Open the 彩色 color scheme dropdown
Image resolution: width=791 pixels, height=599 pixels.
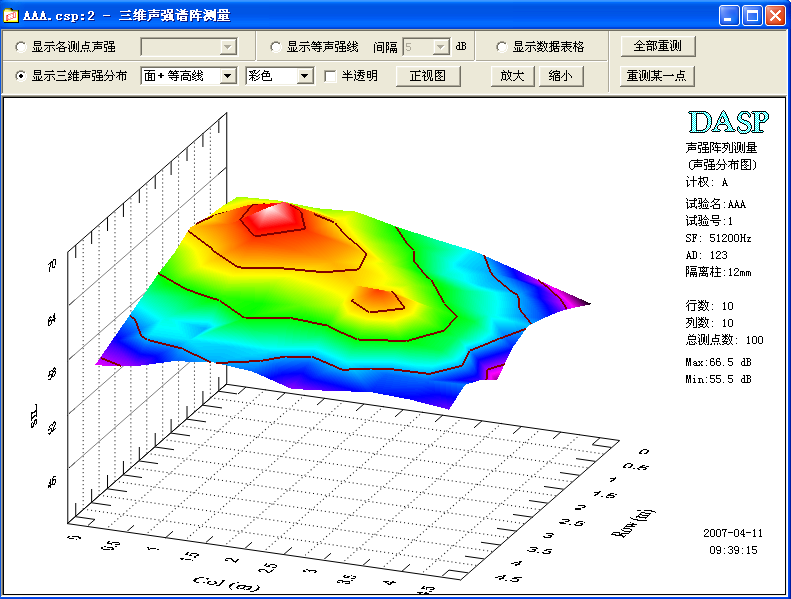(305, 76)
